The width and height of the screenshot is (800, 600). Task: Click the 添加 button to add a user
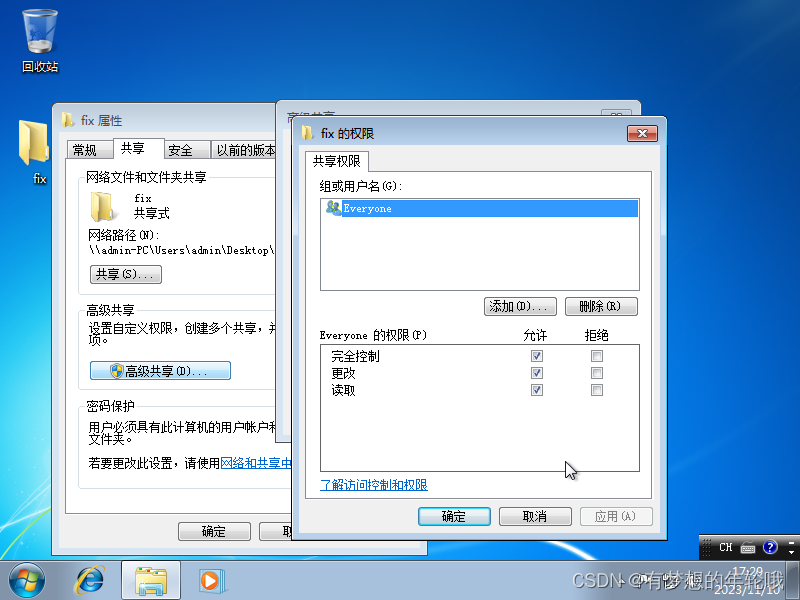520,307
